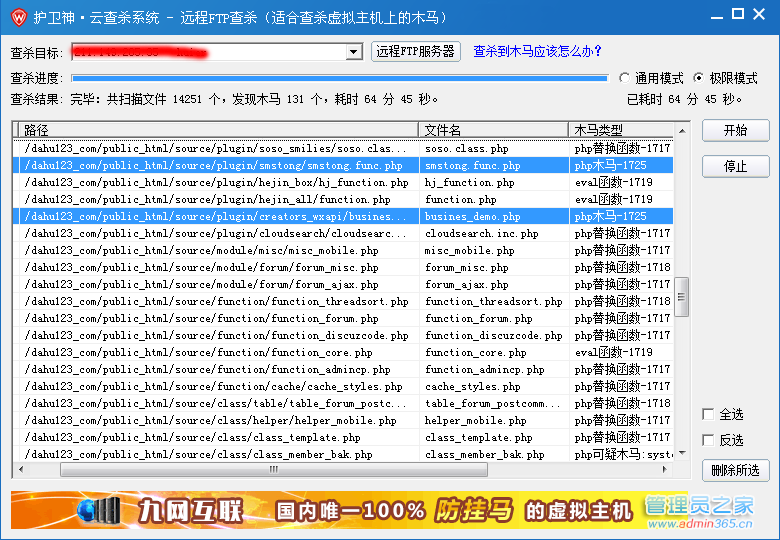Select the smstong.func.php row
This screenshot has width=780, height=540.
coord(343,166)
